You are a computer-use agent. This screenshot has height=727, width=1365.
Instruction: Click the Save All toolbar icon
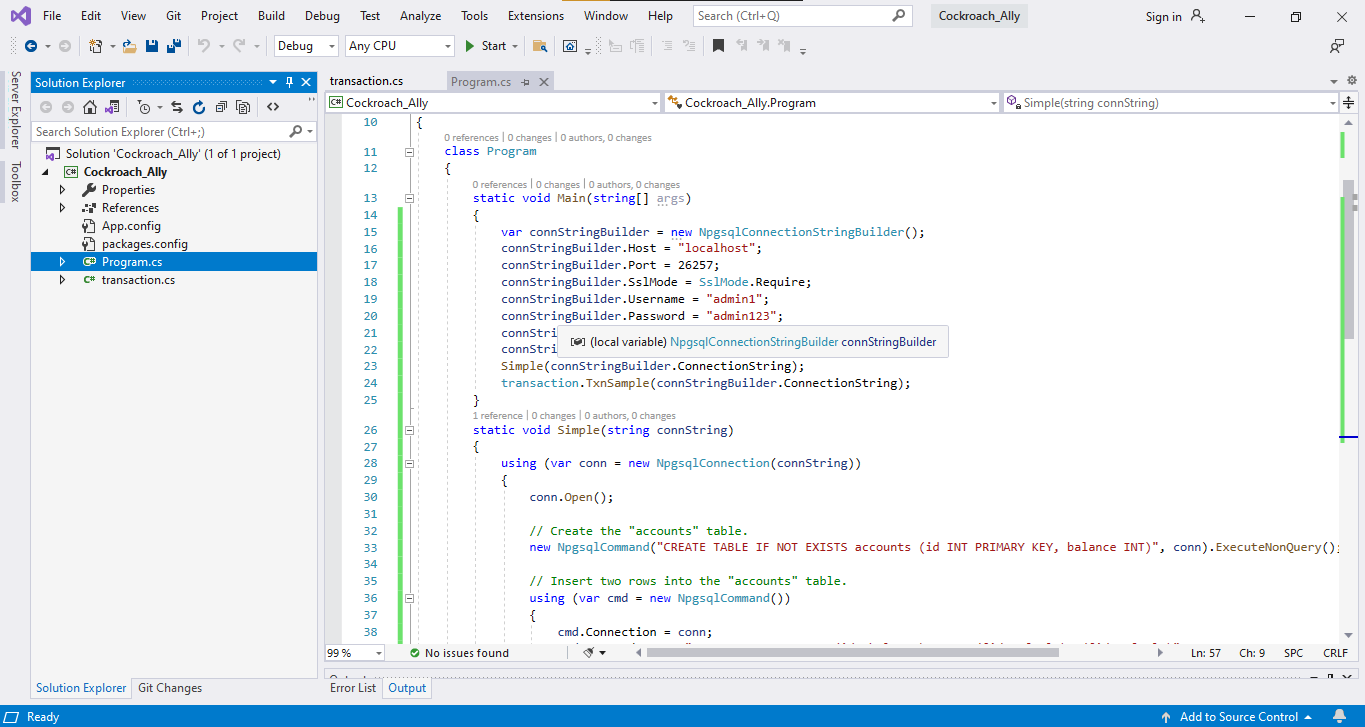(173, 46)
